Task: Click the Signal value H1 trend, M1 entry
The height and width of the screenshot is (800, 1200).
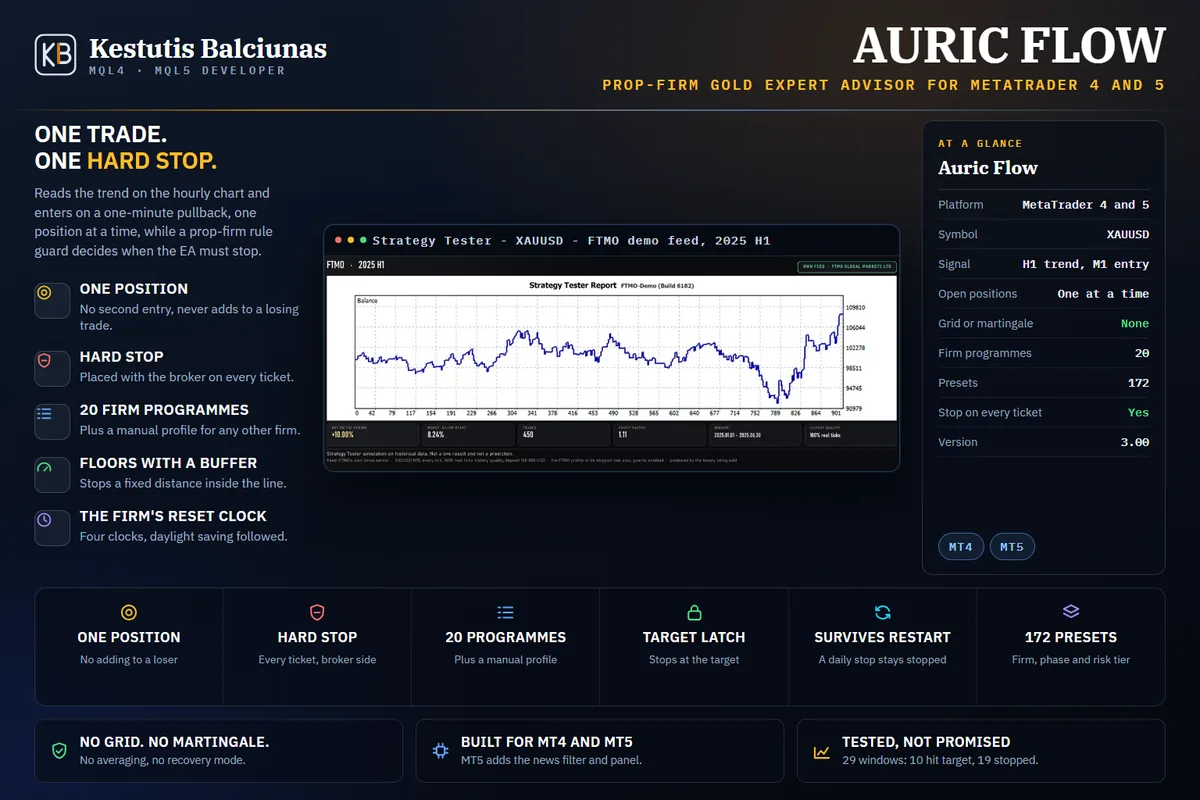Action: pyautogui.click(x=1085, y=264)
